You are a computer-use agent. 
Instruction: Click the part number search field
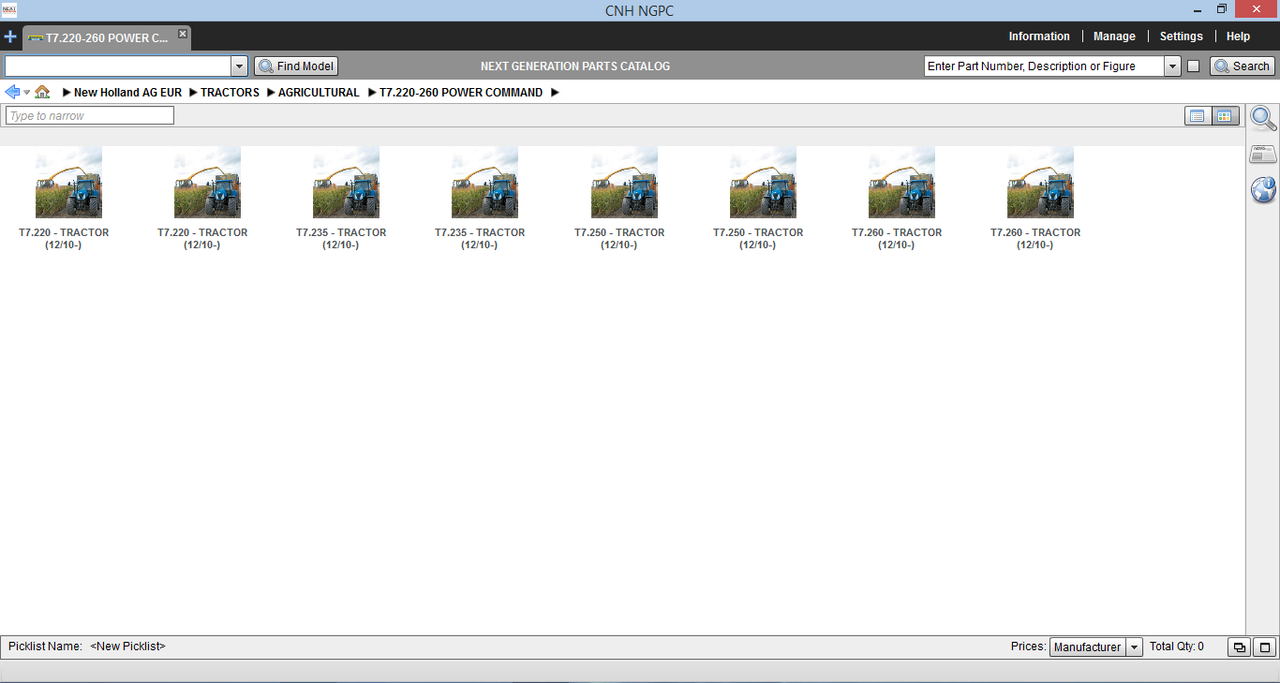1044,66
